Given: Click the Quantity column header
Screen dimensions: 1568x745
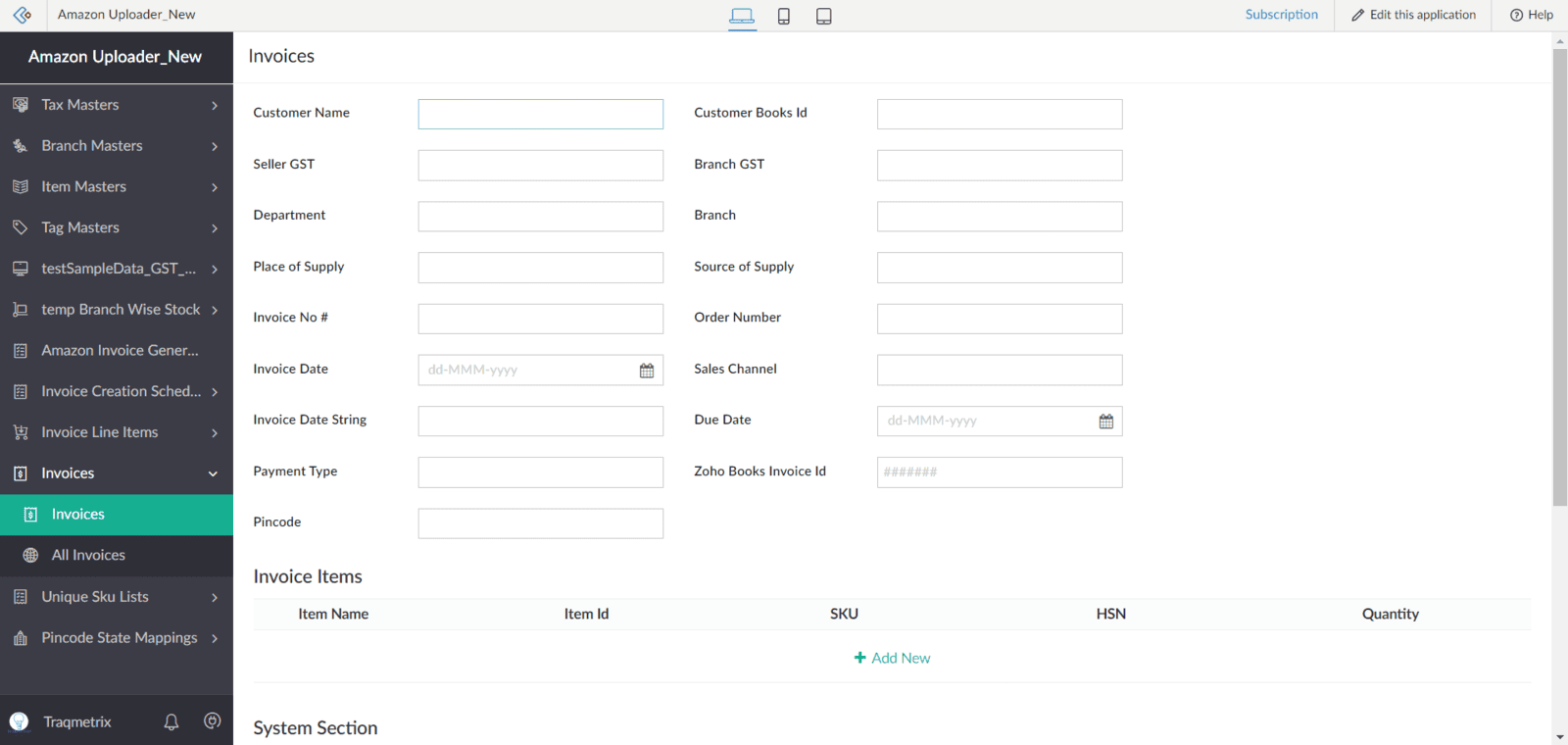Looking at the screenshot, I should (x=1390, y=614).
